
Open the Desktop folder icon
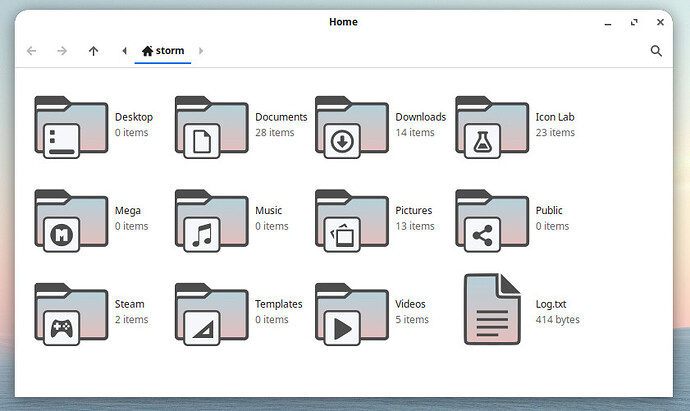tap(71, 126)
